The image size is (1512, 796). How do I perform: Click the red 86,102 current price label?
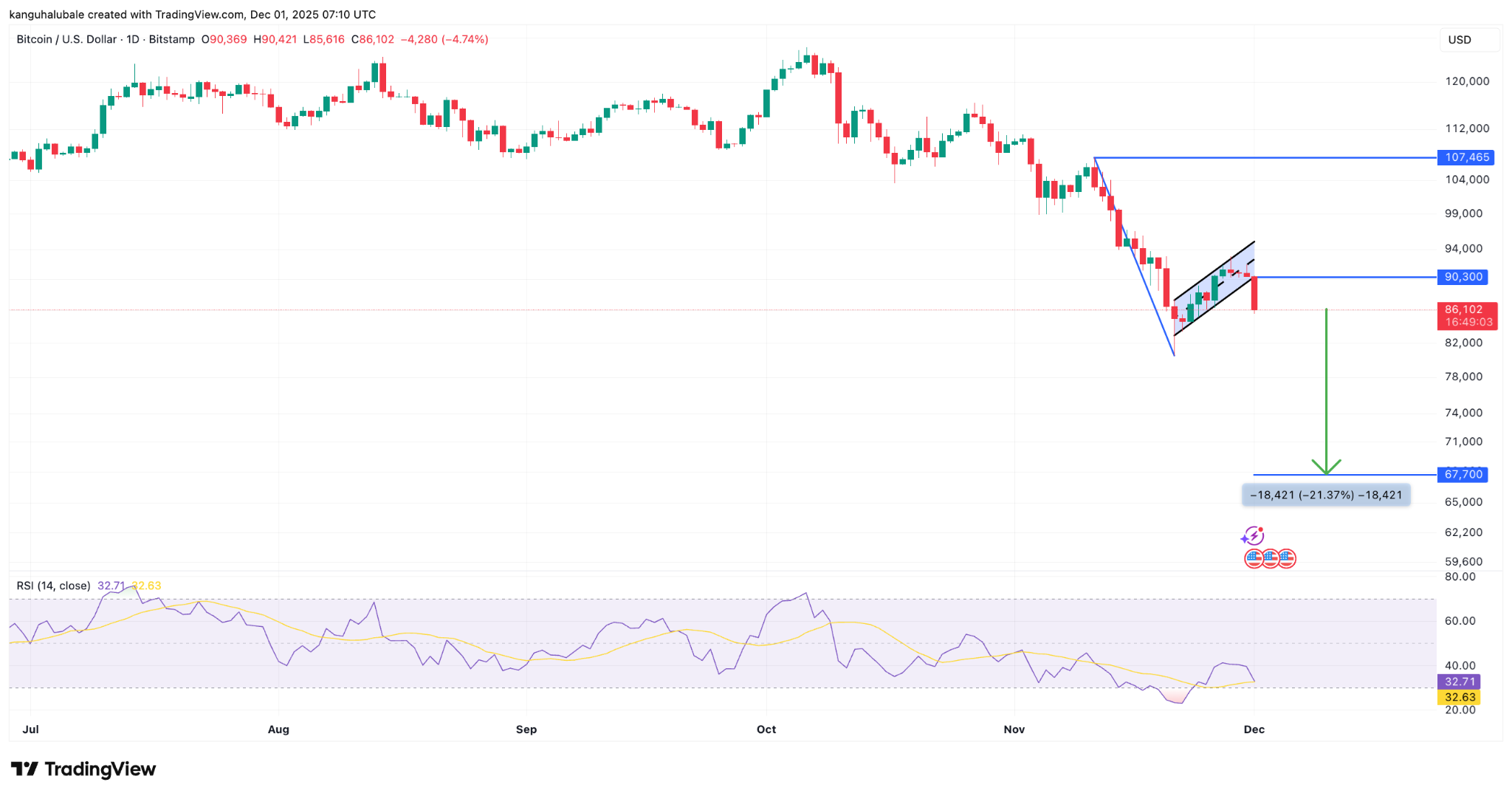pos(1465,309)
